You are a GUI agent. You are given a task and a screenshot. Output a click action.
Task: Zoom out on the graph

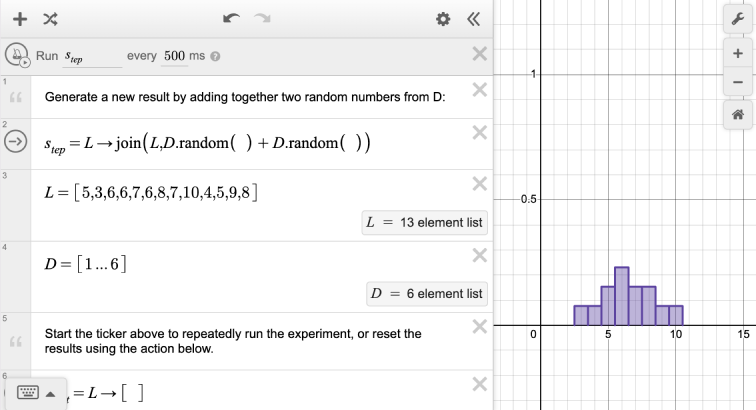coord(738,81)
